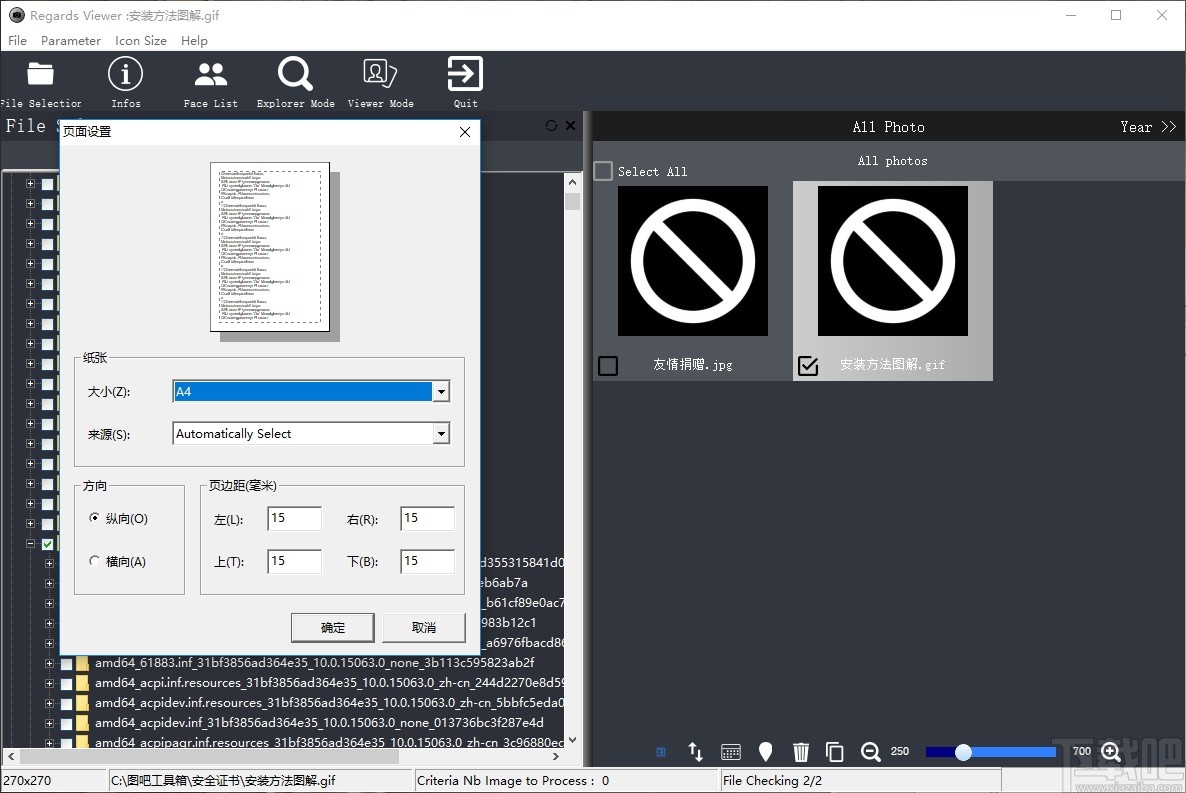1186x793 pixels.
Task: Click the 确定 OK button
Action: pos(333,627)
